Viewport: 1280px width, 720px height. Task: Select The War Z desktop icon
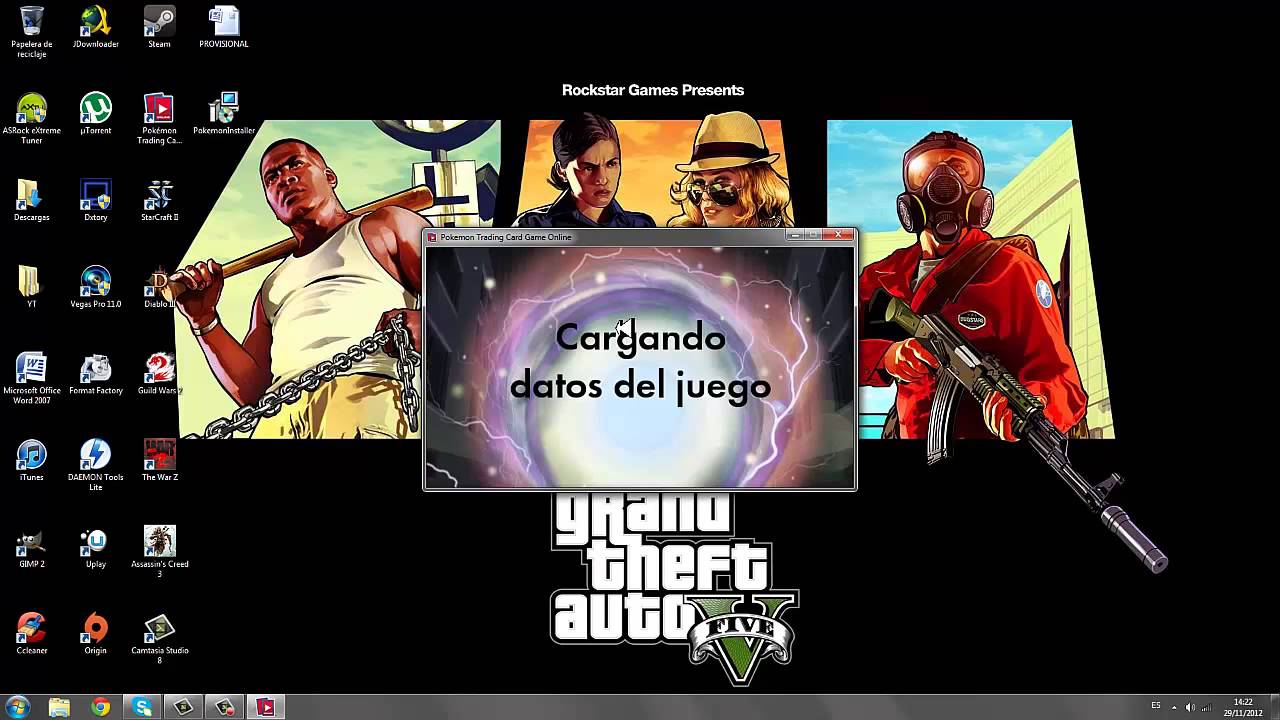(x=159, y=460)
